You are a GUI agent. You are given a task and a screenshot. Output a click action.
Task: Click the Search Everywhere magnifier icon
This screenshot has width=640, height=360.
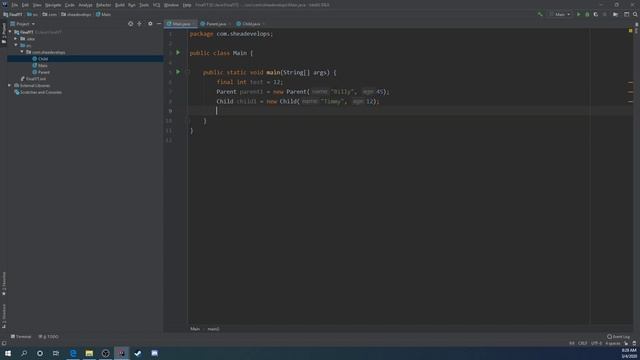[x=635, y=14]
